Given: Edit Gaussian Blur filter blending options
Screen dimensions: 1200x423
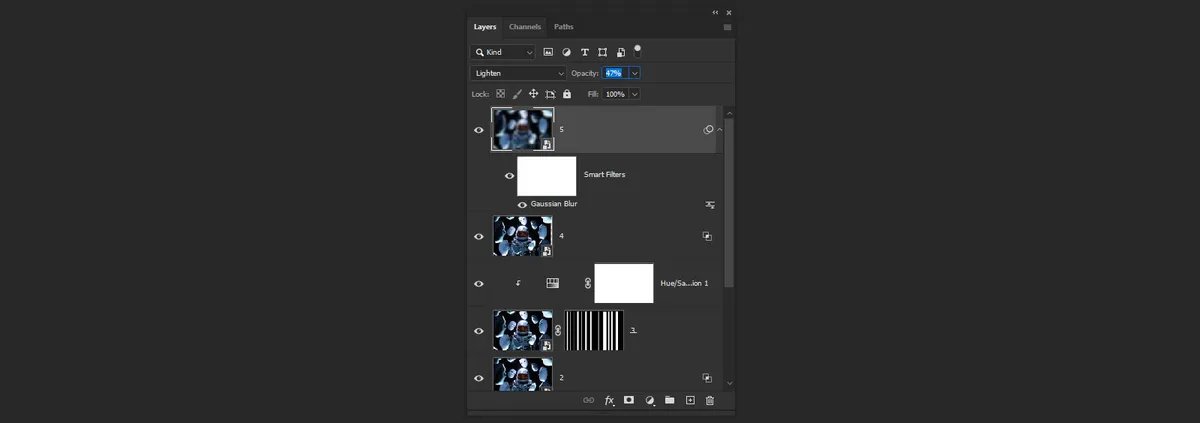Looking at the screenshot, I should click(710, 204).
